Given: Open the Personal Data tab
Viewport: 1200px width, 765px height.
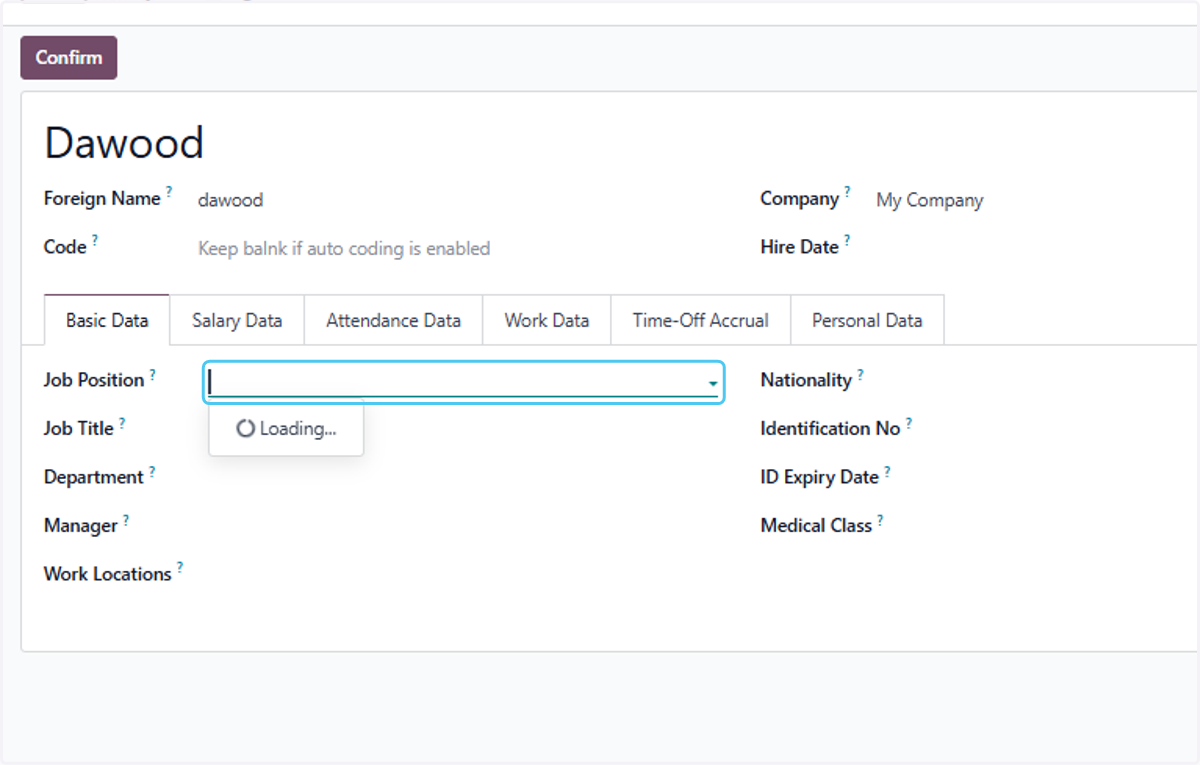Looking at the screenshot, I should coord(867,321).
